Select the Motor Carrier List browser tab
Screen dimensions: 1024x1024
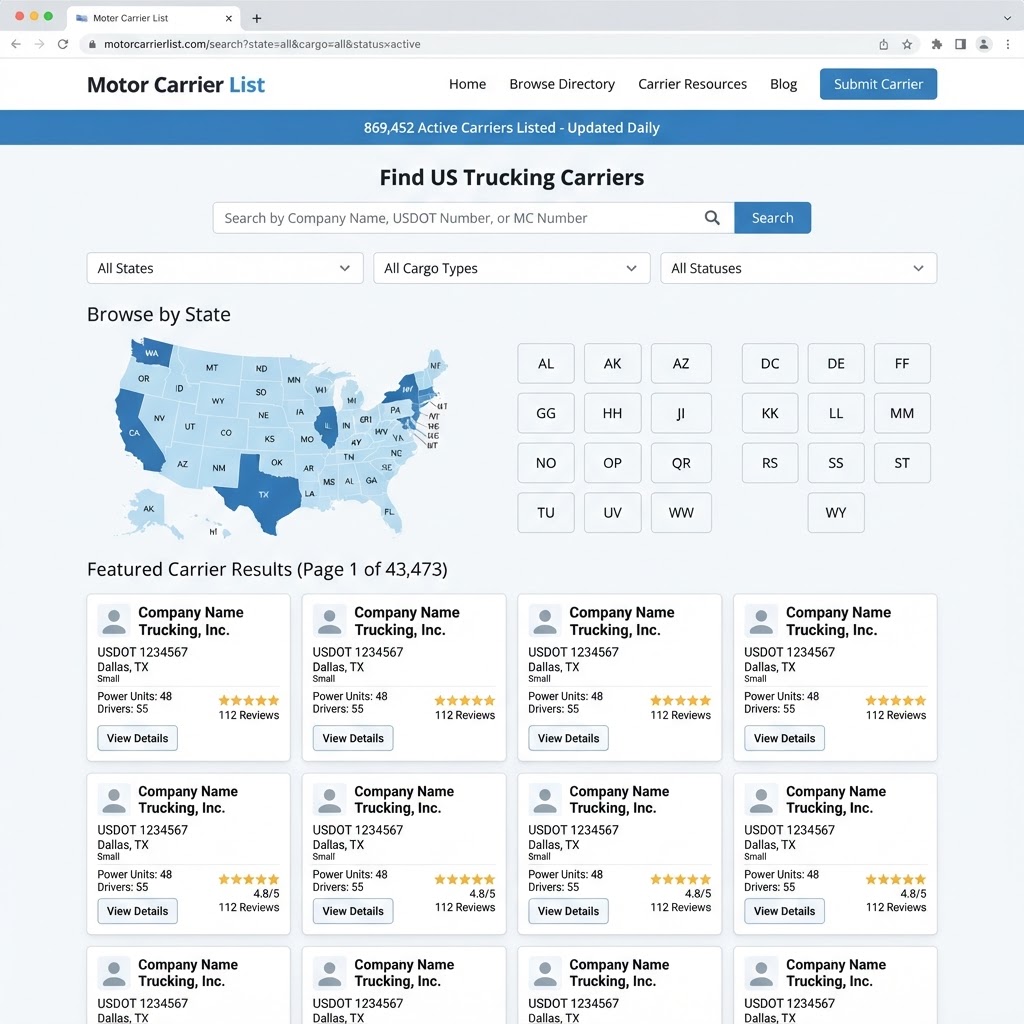(x=153, y=18)
